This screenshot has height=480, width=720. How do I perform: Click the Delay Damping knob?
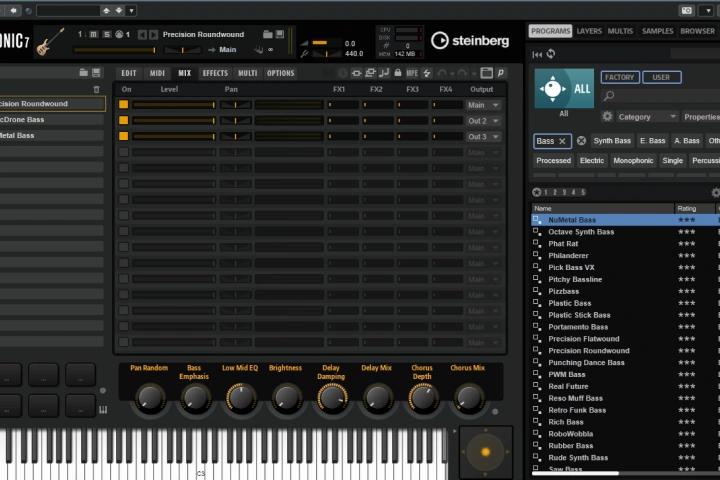pyautogui.click(x=332, y=398)
